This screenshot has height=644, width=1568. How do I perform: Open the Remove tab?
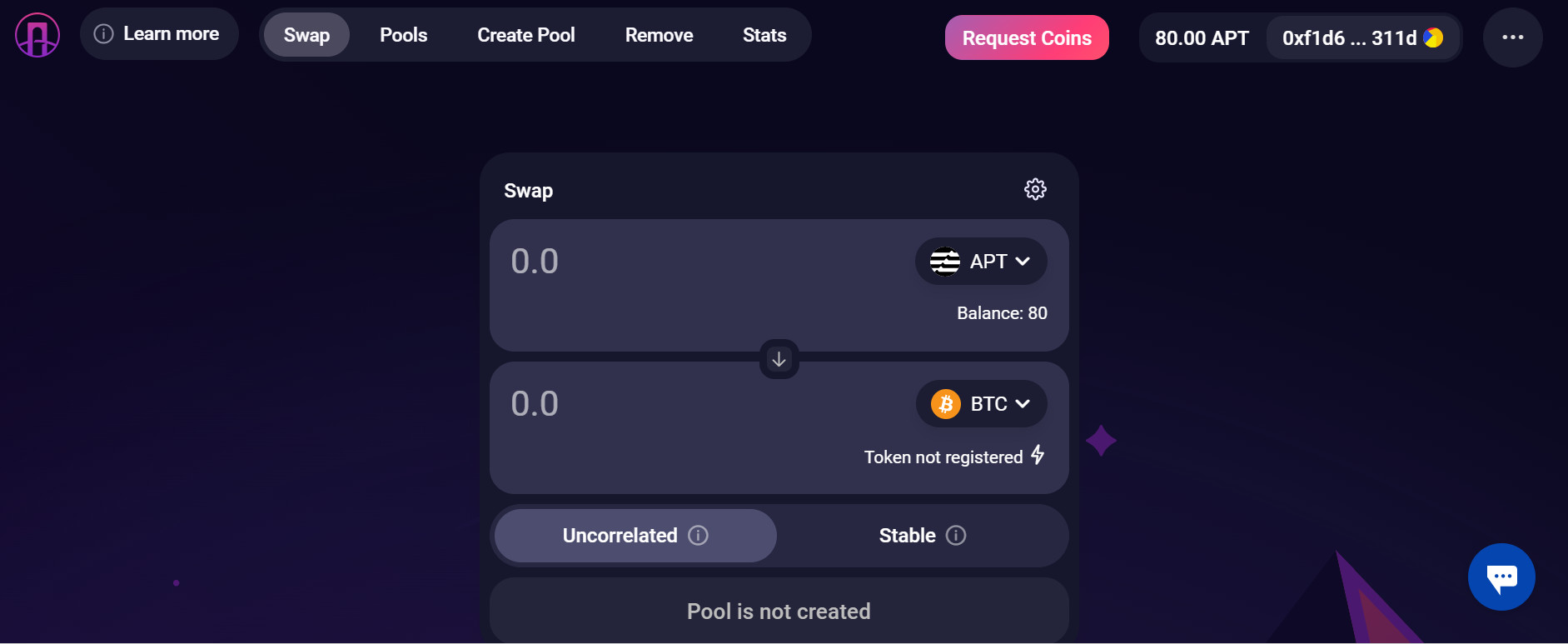[x=659, y=35]
